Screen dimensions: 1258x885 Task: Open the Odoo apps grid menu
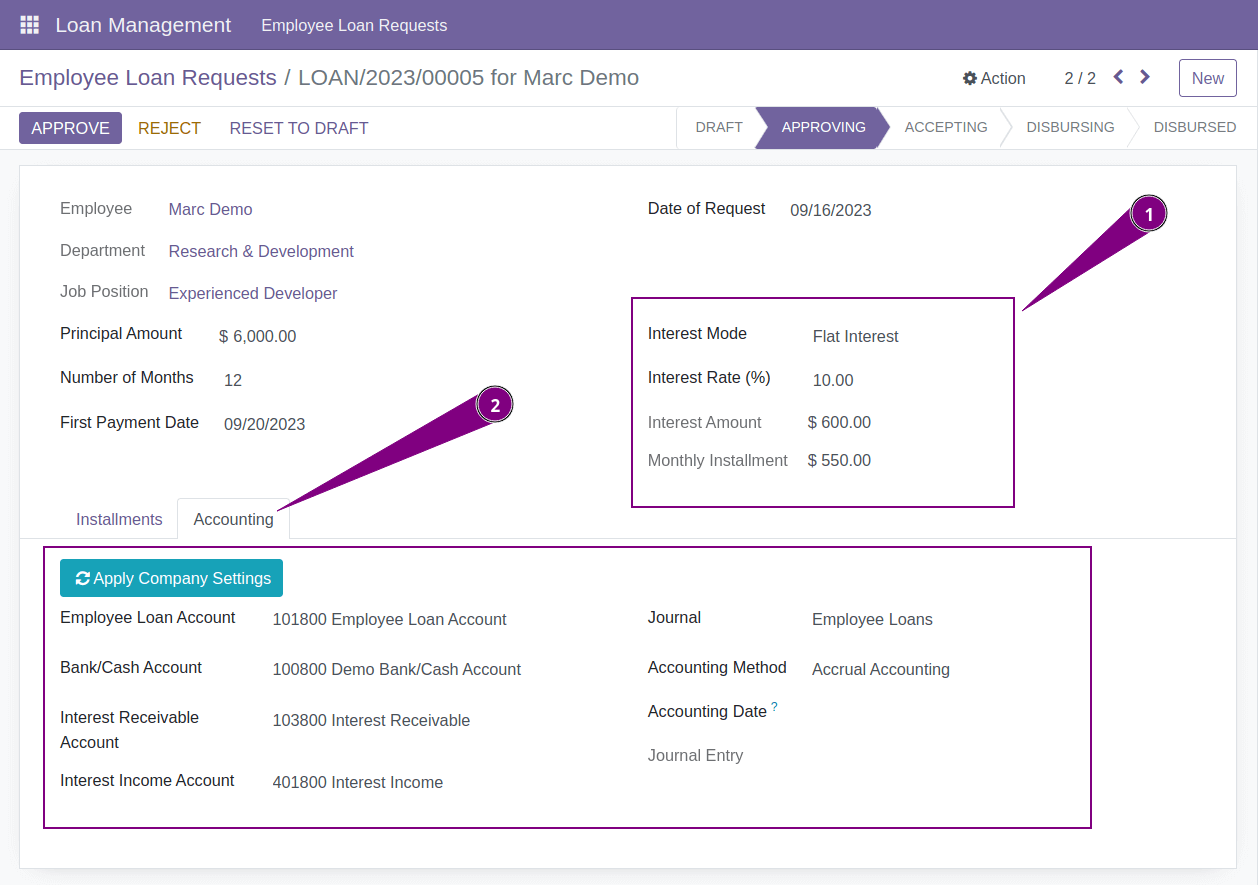28,24
